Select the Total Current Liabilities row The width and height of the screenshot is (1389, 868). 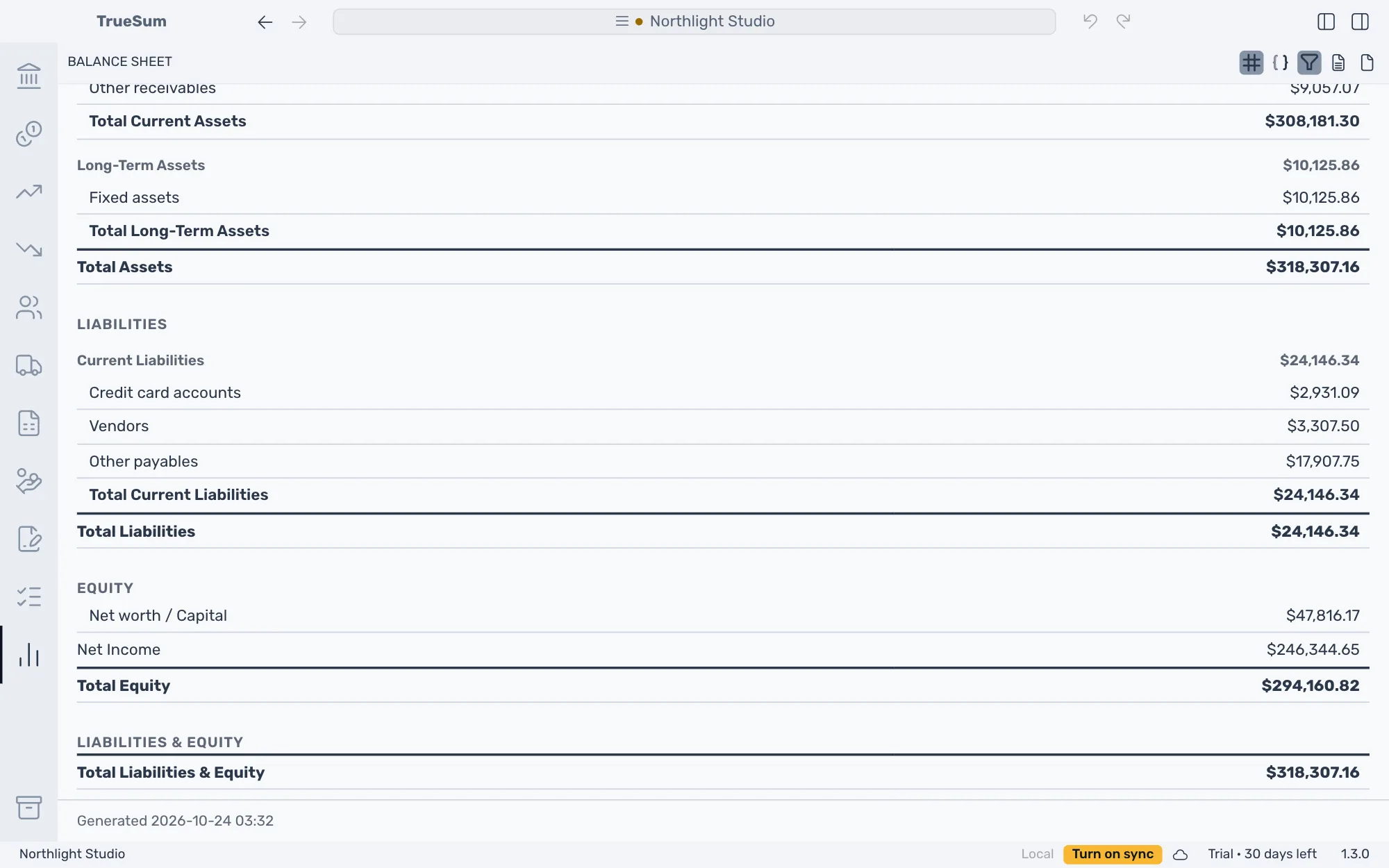[x=723, y=495]
